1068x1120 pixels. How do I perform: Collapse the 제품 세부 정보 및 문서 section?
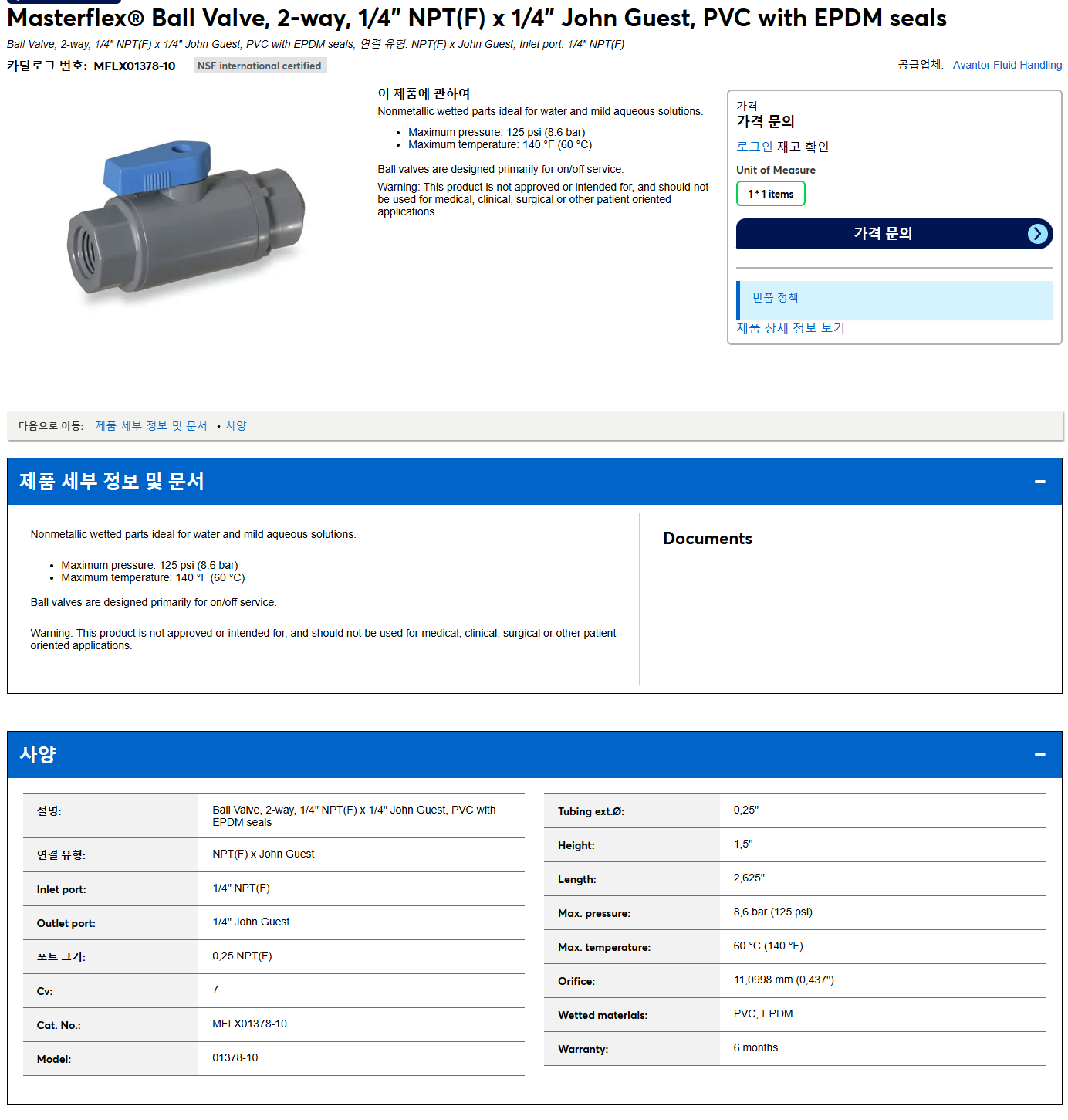(1039, 482)
